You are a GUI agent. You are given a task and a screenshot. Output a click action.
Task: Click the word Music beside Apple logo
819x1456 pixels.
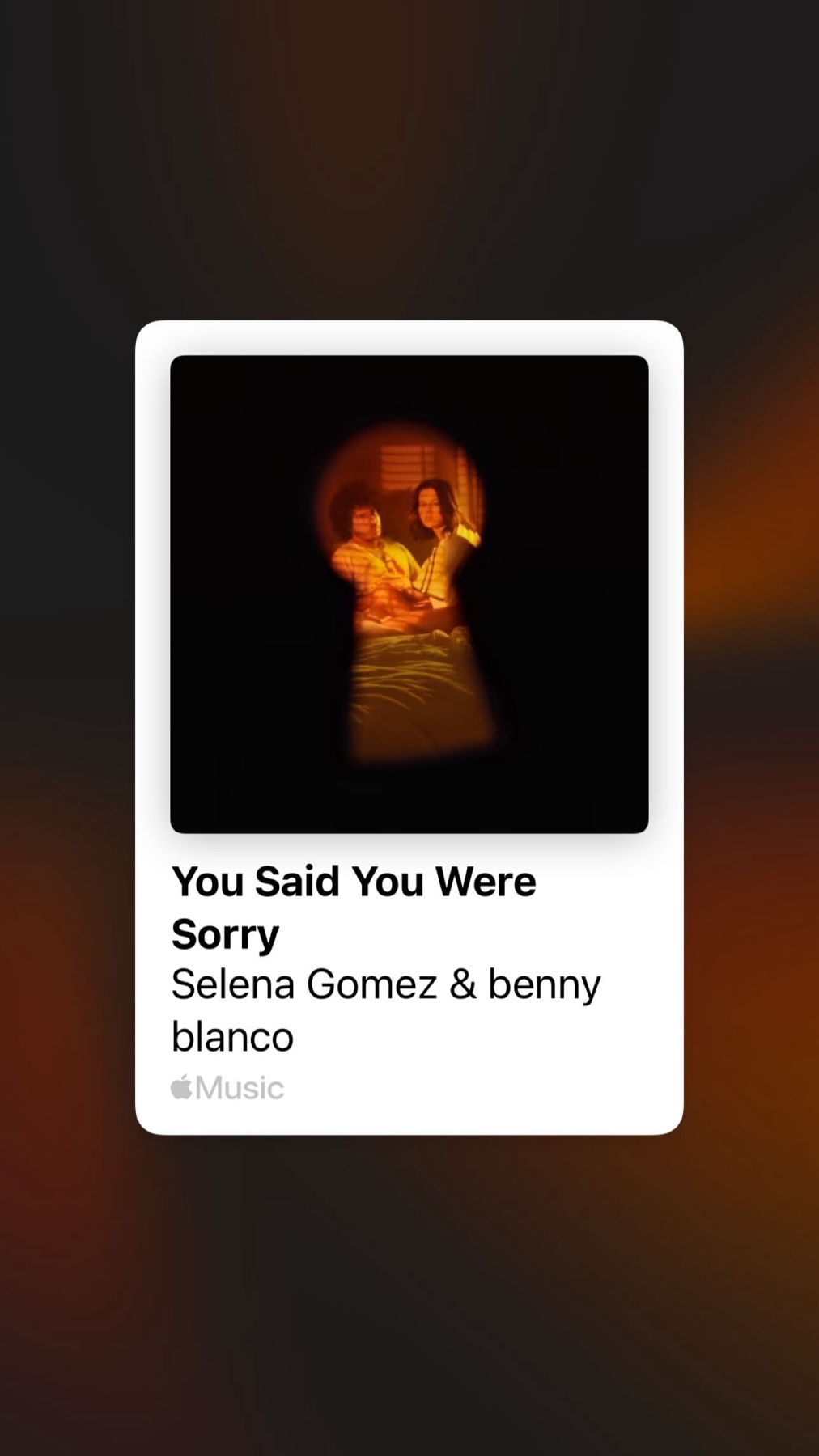240,1088
